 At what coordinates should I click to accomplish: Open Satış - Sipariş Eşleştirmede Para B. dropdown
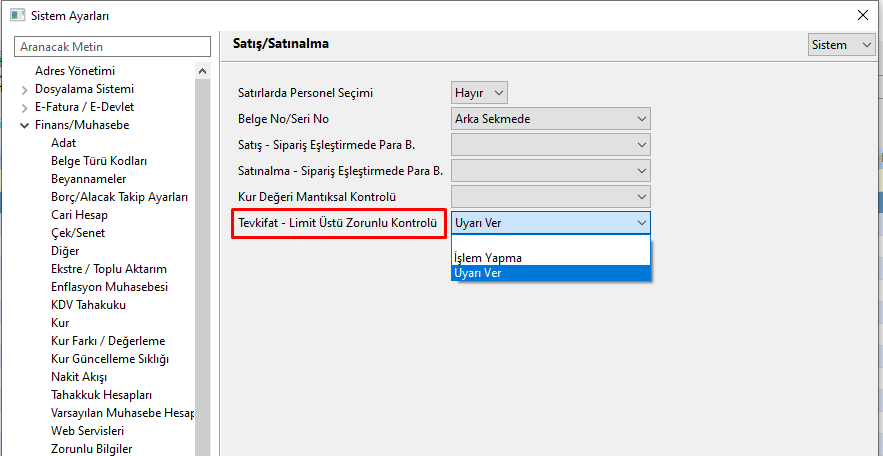coord(551,145)
